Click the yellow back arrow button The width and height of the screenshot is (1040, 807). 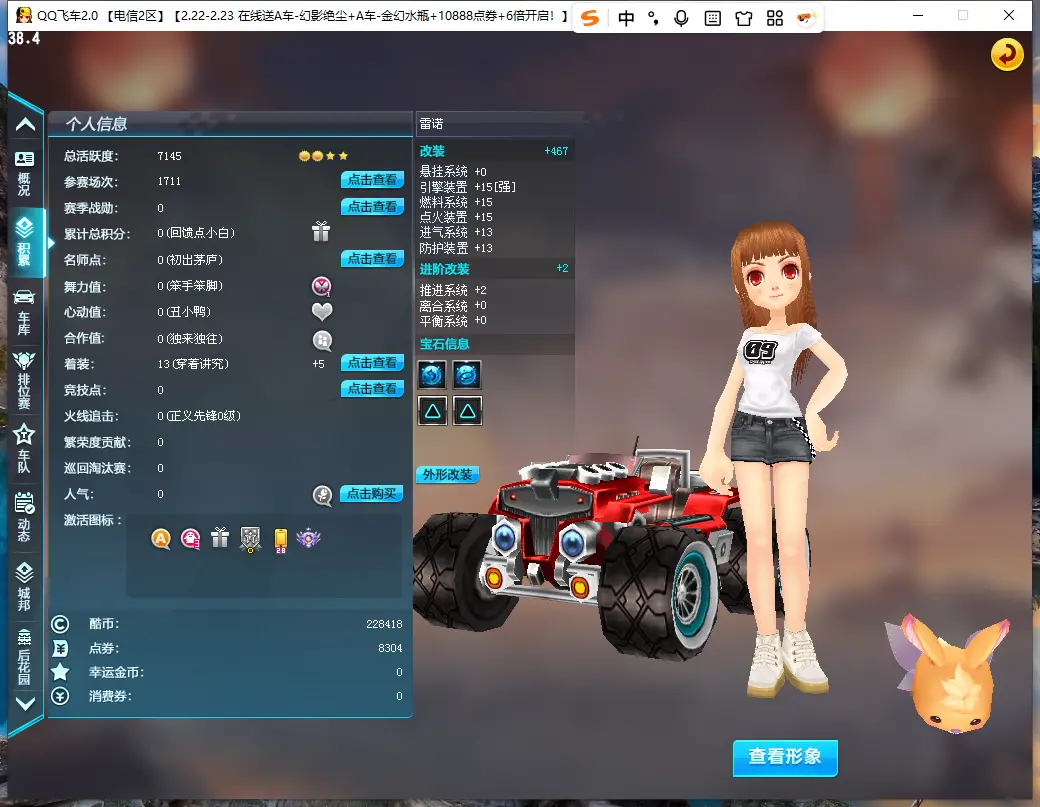(1007, 54)
